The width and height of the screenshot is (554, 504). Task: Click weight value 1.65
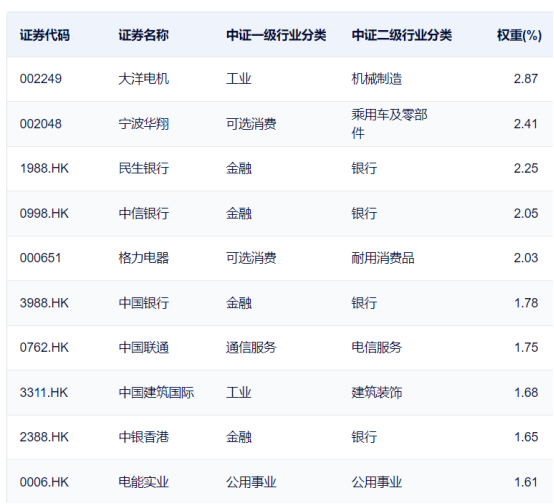526,437
